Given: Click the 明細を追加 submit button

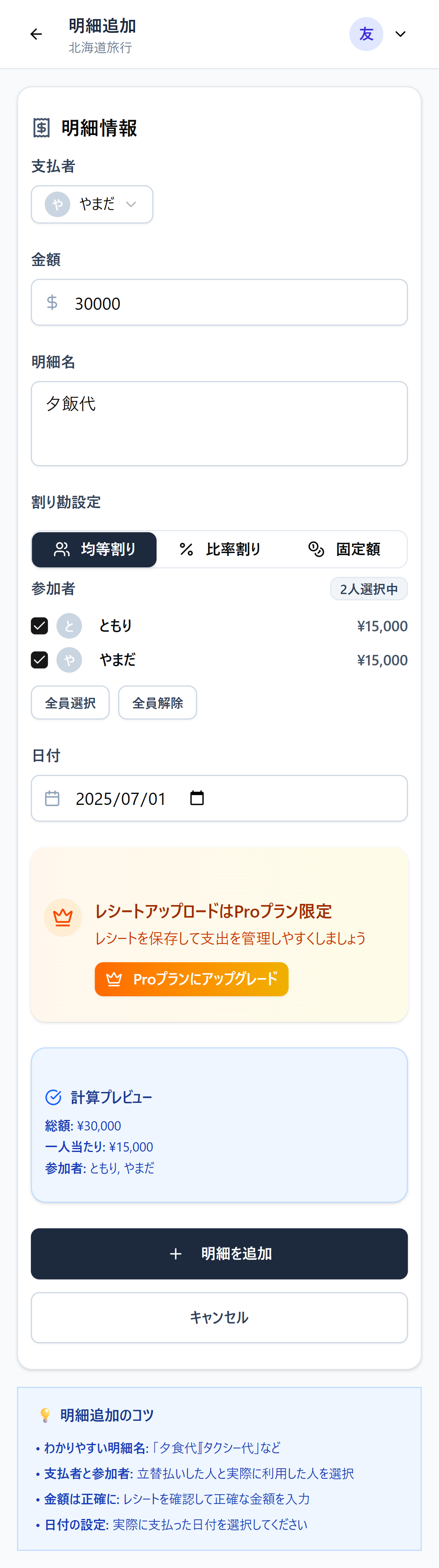Looking at the screenshot, I should [219, 1253].
